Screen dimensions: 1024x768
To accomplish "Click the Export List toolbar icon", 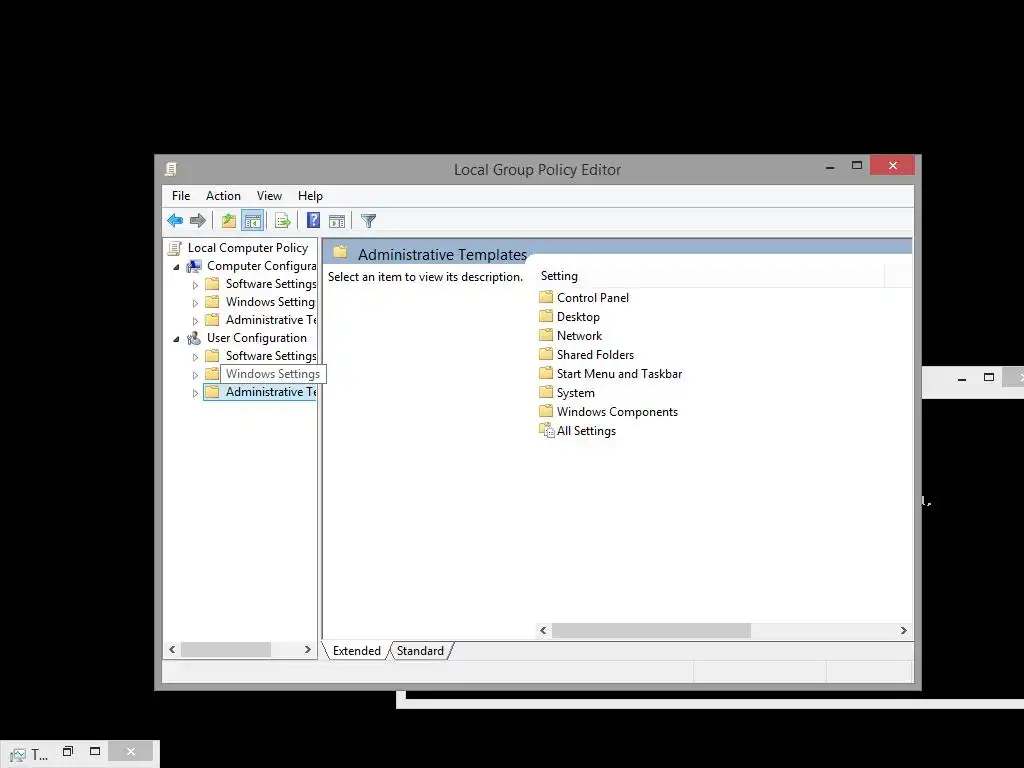I will (x=283, y=221).
